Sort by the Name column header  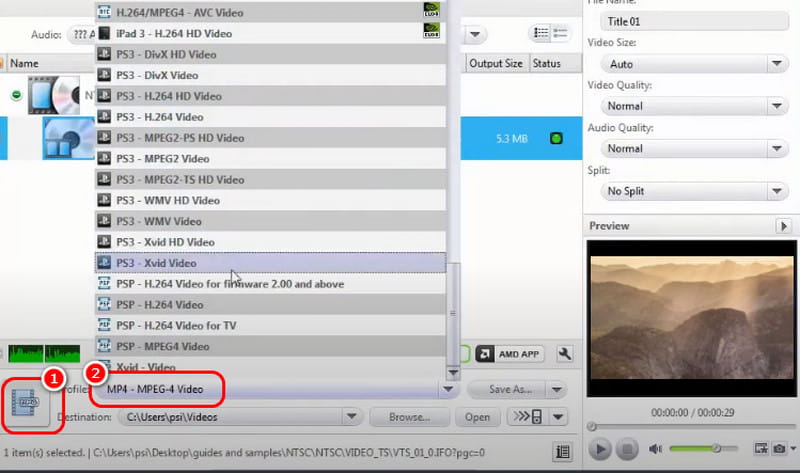[x=49, y=63]
